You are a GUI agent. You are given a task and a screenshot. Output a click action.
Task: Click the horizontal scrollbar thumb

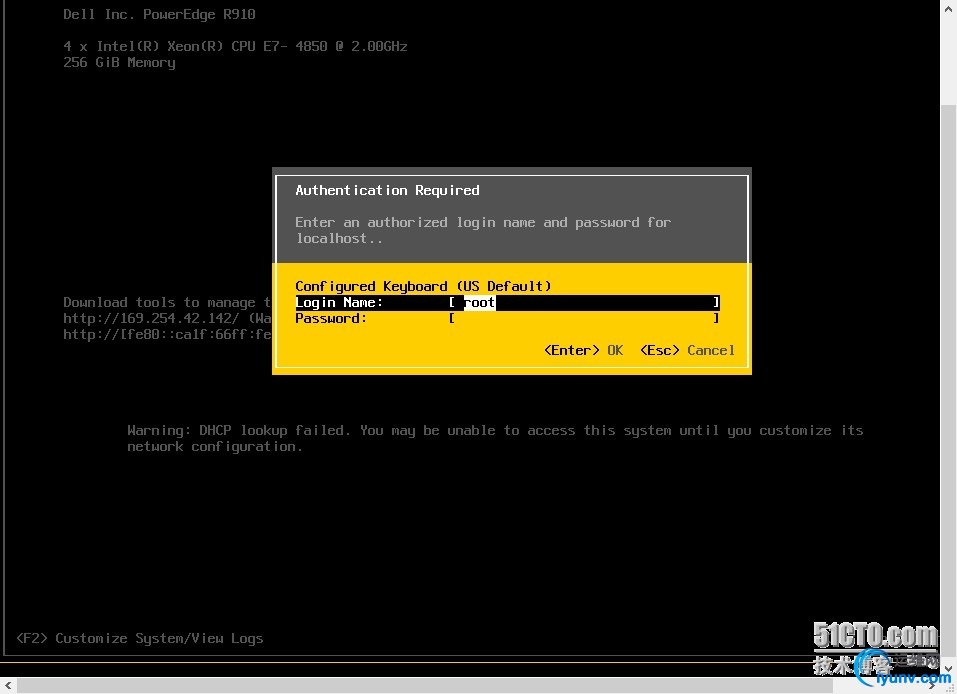[425, 685]
